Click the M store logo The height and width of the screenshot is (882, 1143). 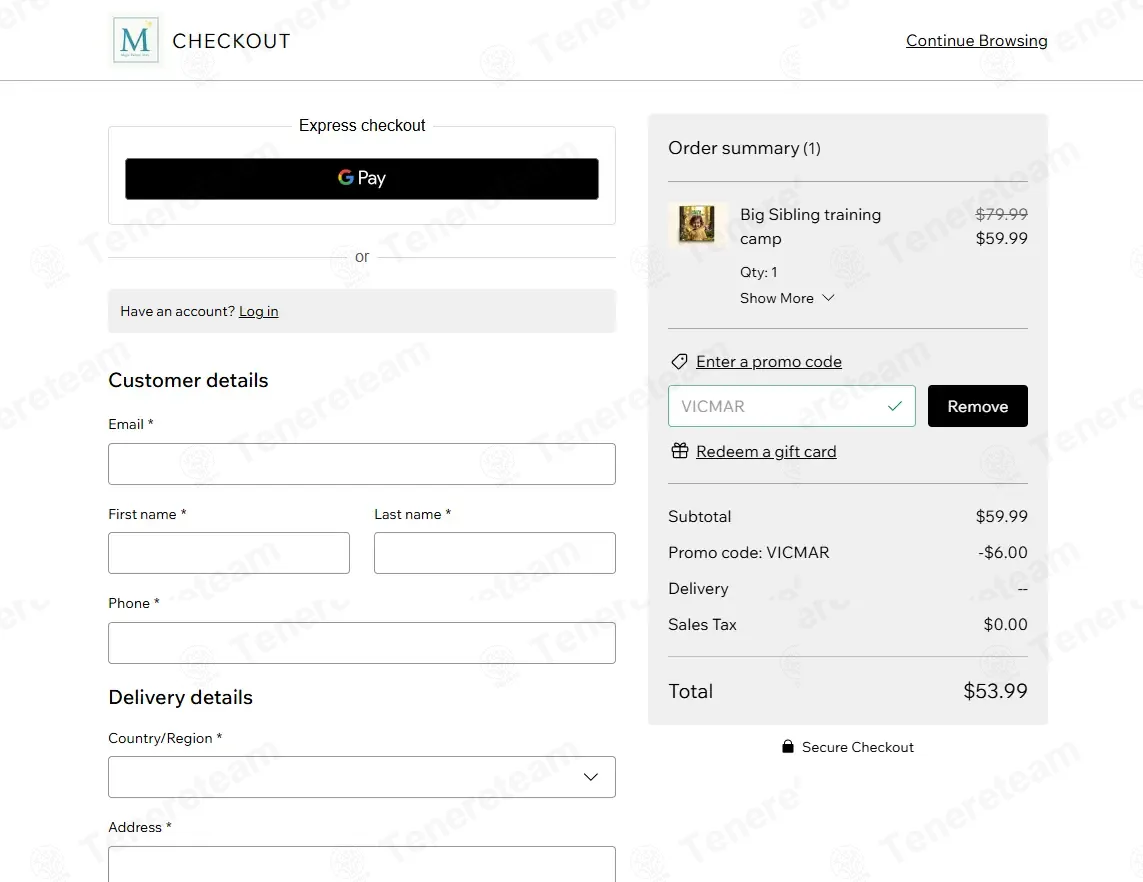tap(135, 41)
